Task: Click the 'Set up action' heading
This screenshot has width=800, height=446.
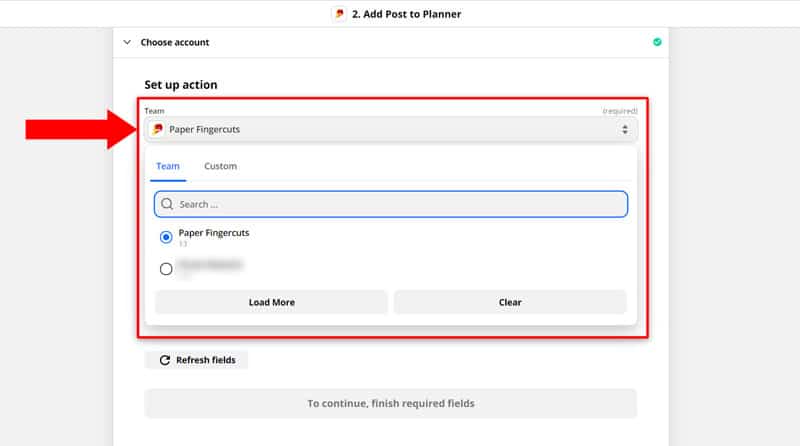Action: pos(181,85)
